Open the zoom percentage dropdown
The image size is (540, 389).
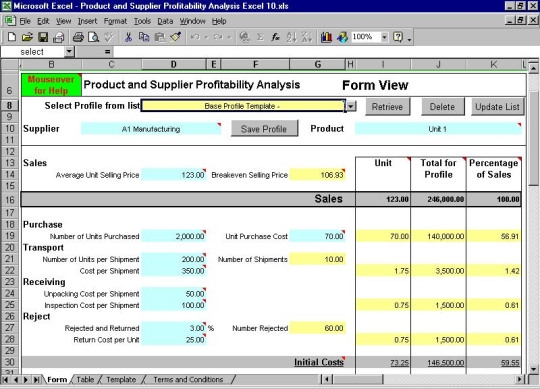384,37
